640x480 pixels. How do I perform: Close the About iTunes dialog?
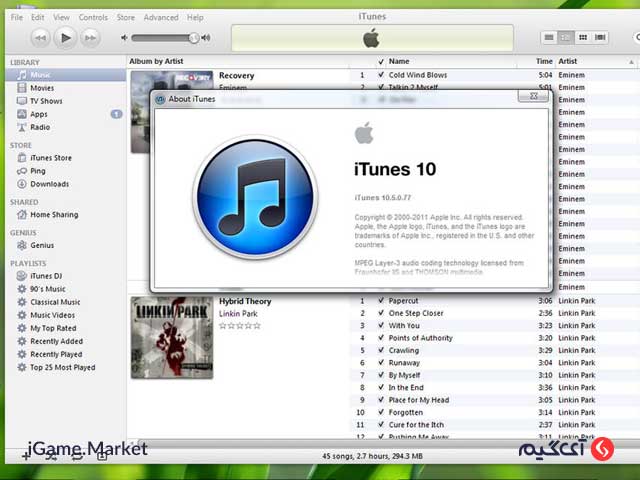533,96
